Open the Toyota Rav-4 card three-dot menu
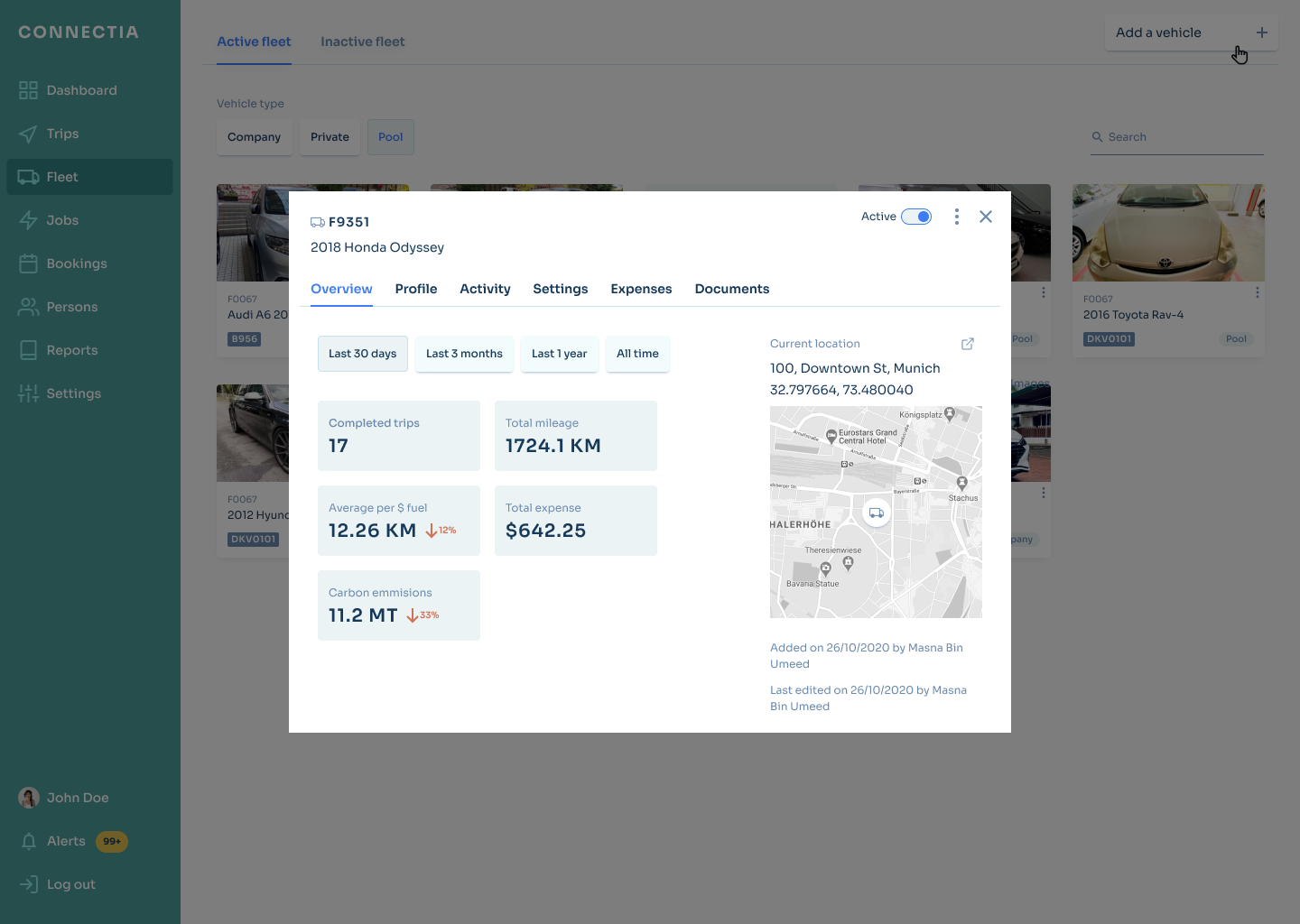 (1257, 292)
